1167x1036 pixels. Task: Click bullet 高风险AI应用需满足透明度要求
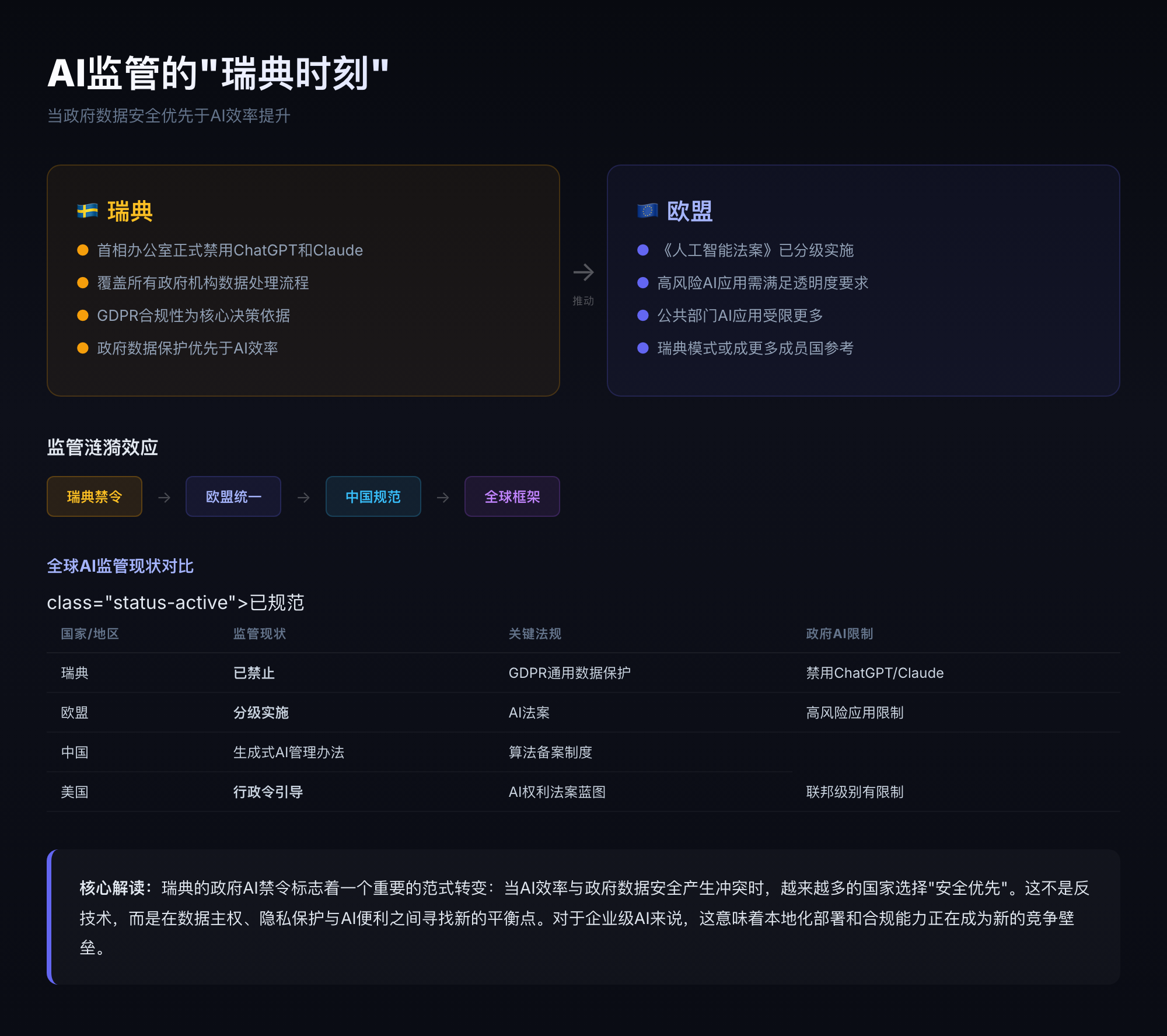(763, 283)
